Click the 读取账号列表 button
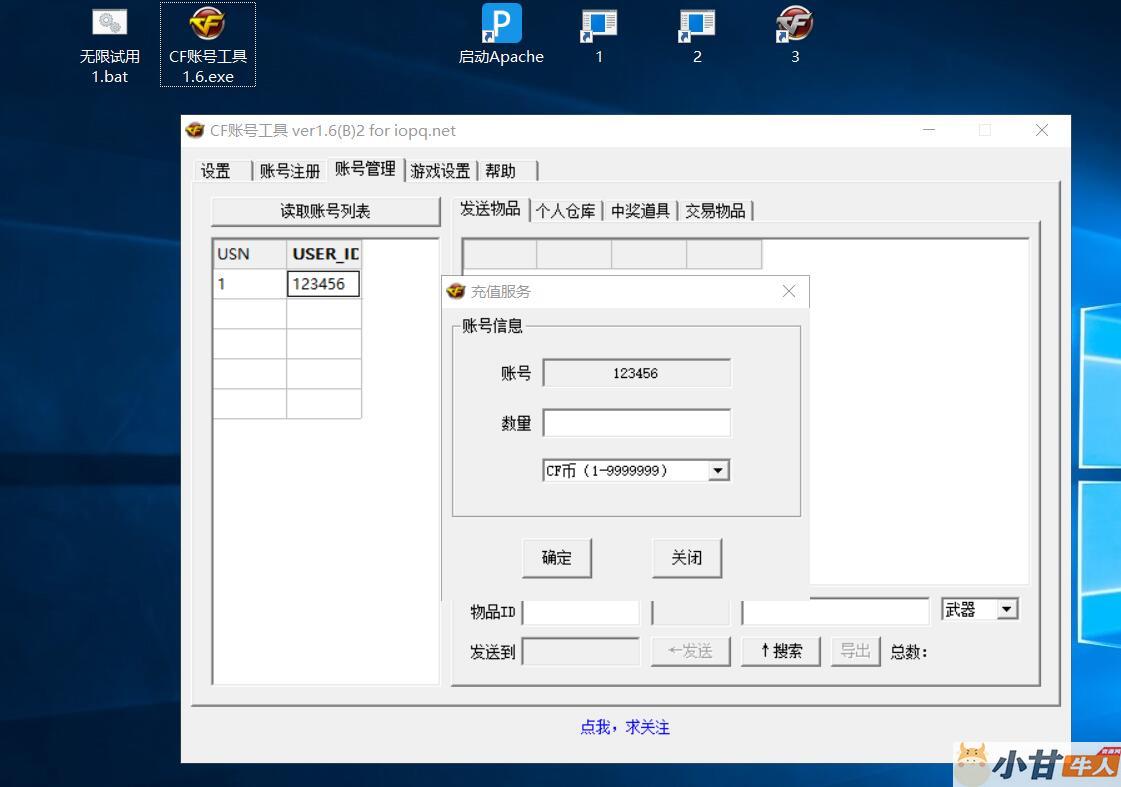This screenshot has width=1121, height=787. click(325, 211)
